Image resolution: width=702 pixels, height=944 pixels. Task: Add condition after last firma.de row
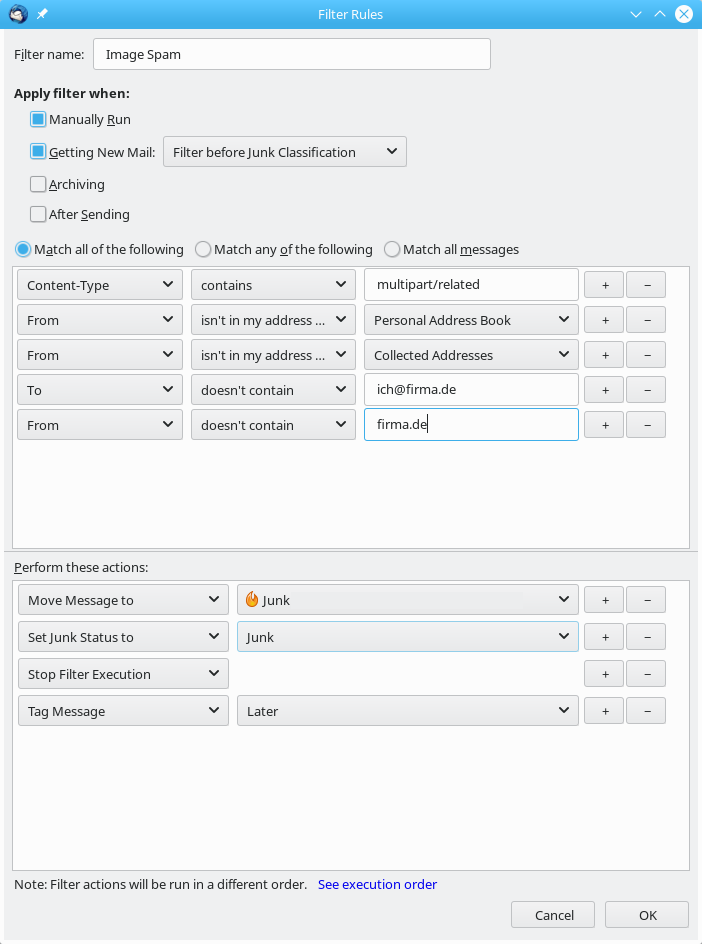tap(604, 424)
